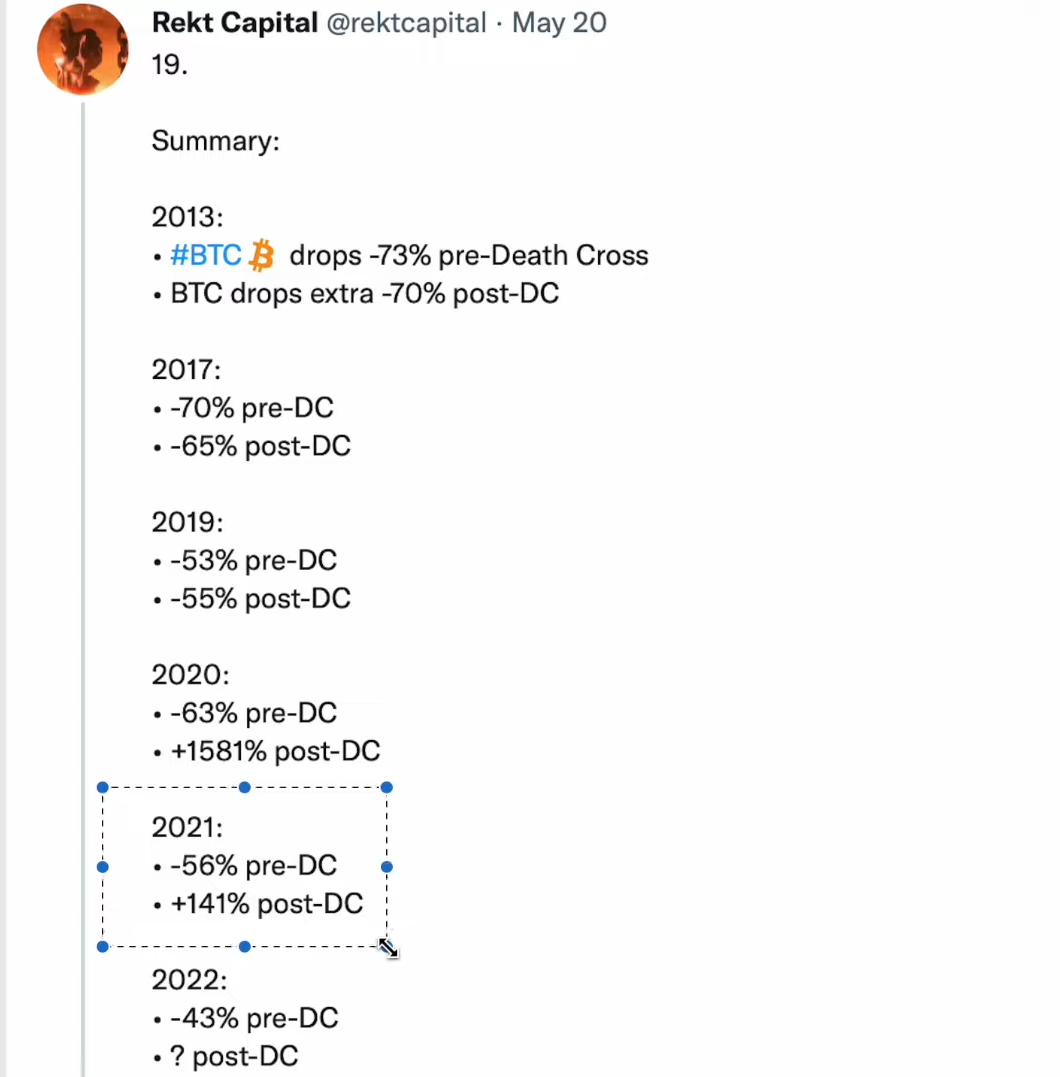This screenshot has height=1077, width=1060.
Task: Click the bottom-middle selection handle
Action: (x=245, y=946)
